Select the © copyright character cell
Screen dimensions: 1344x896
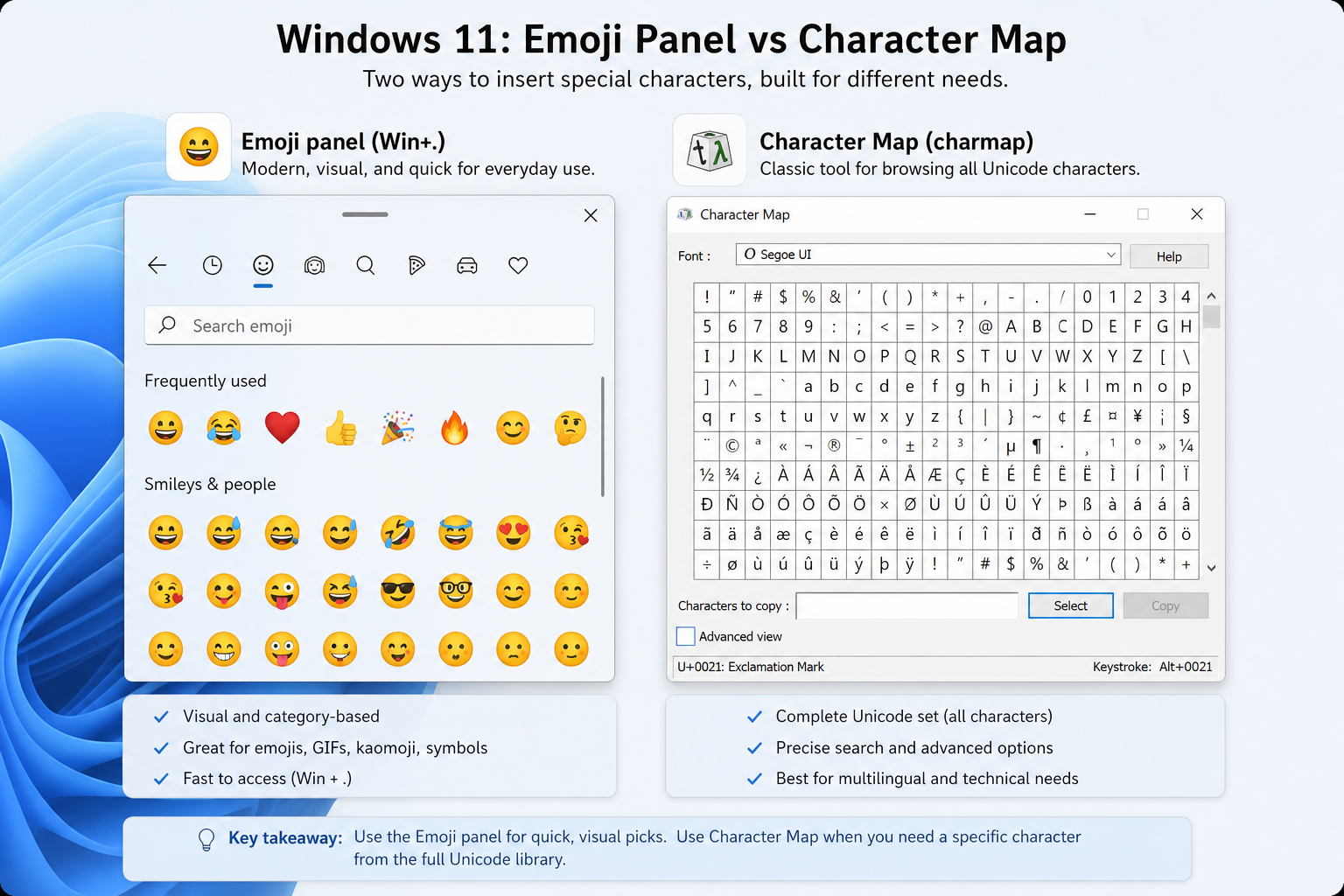pyautogui.click(x=732, y=445)
